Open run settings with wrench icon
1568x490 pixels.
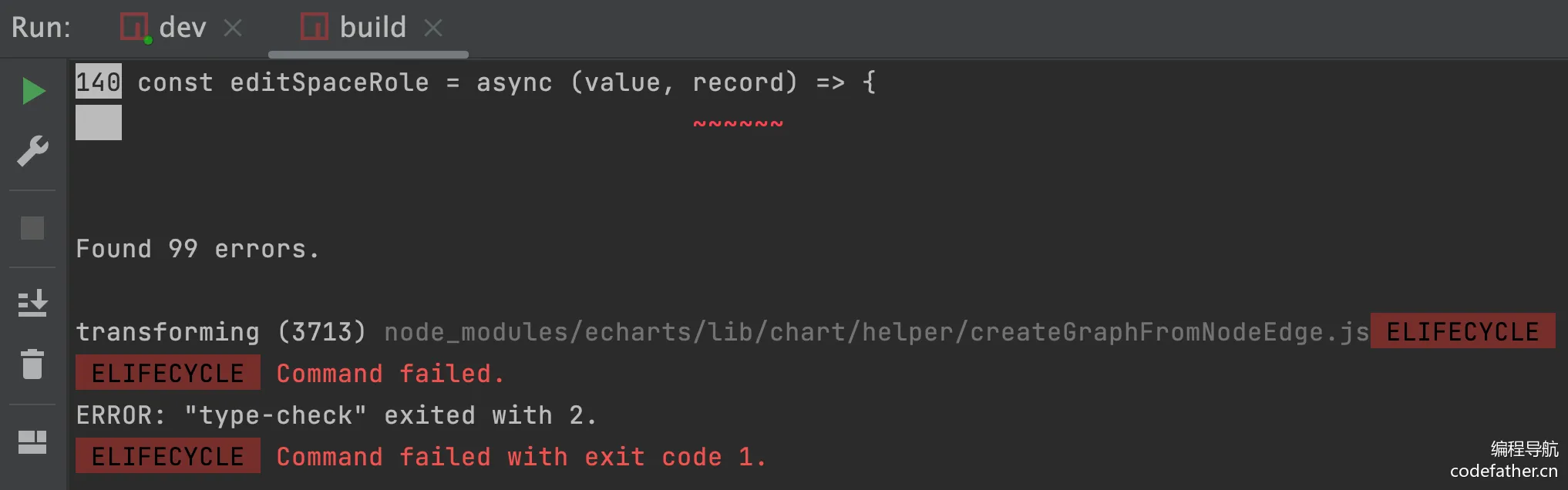click(33, 151)
